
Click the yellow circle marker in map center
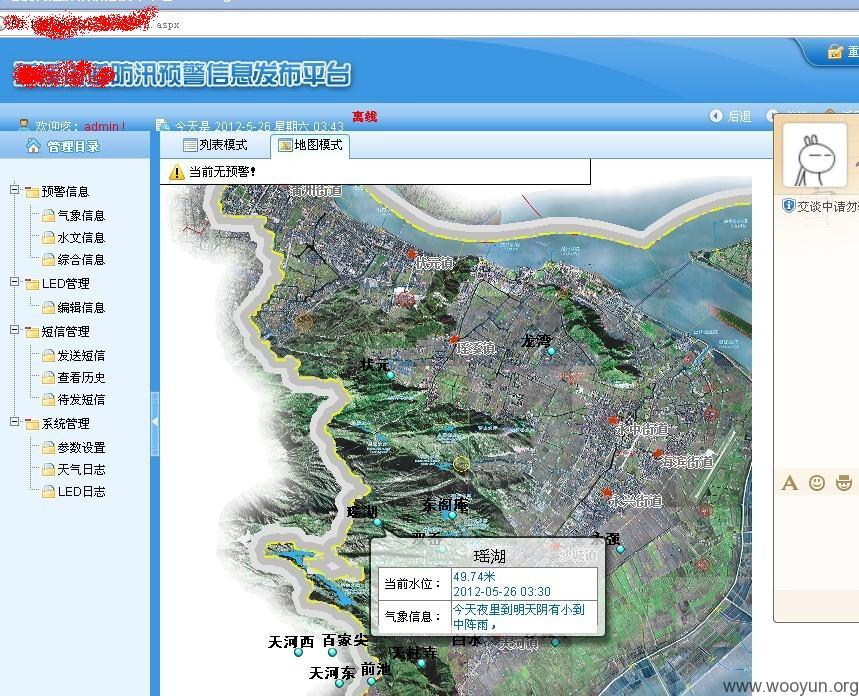[x=462, y=464]
